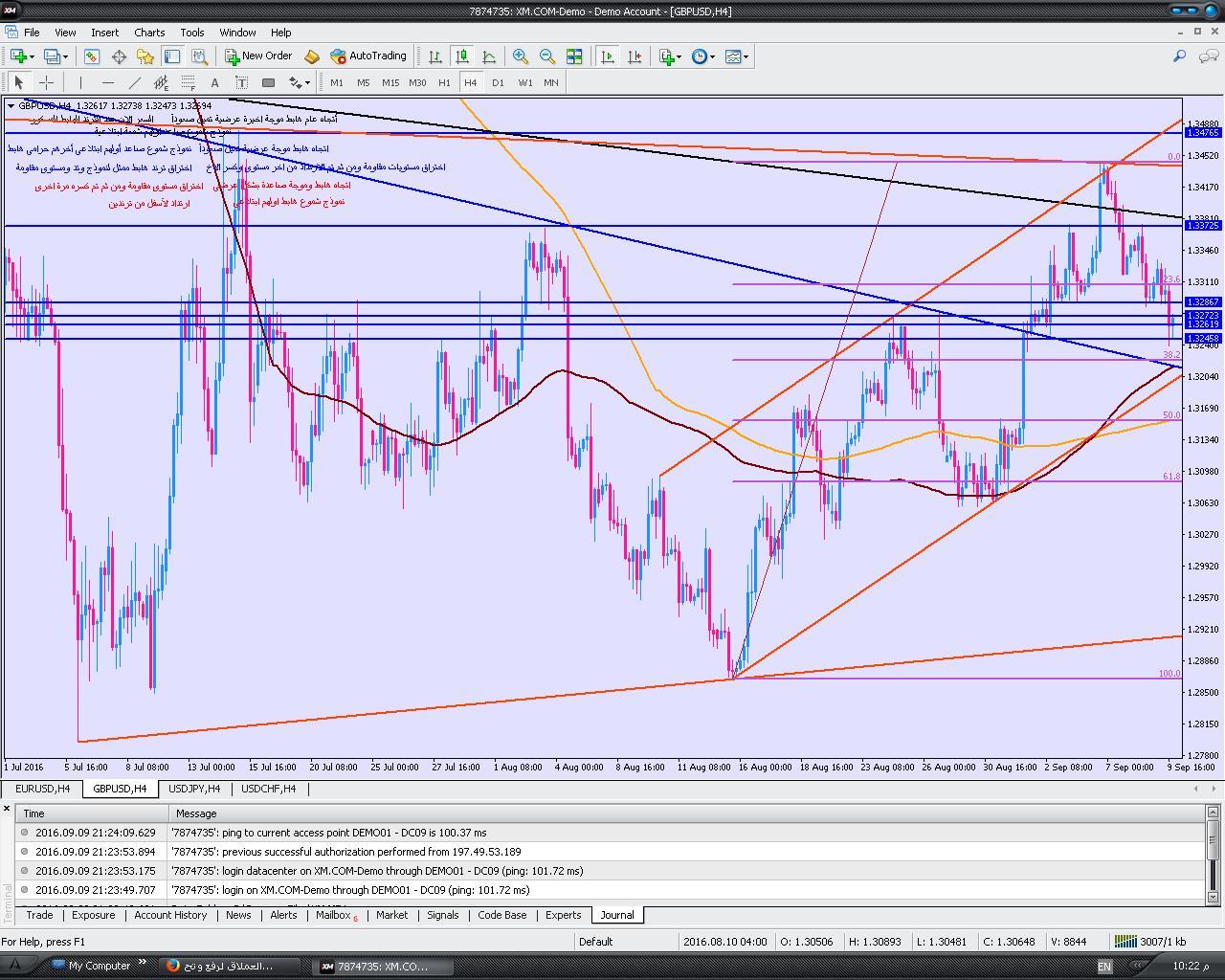This screenshot has height=980, width=1225.
Task: Toggle the Terminal panel button
Action: pyautogui.click(x=172, y=56)
